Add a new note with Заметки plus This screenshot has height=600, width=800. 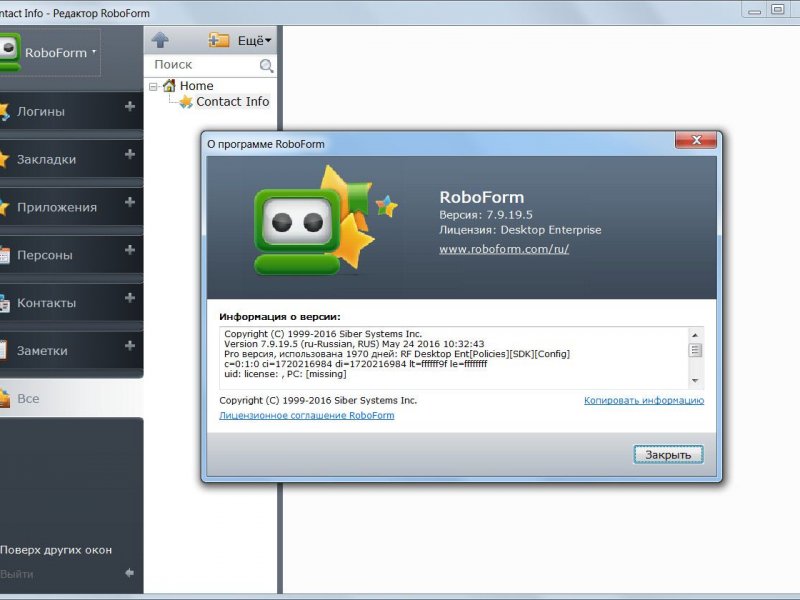pyautogui.click(x=130, y=346)
